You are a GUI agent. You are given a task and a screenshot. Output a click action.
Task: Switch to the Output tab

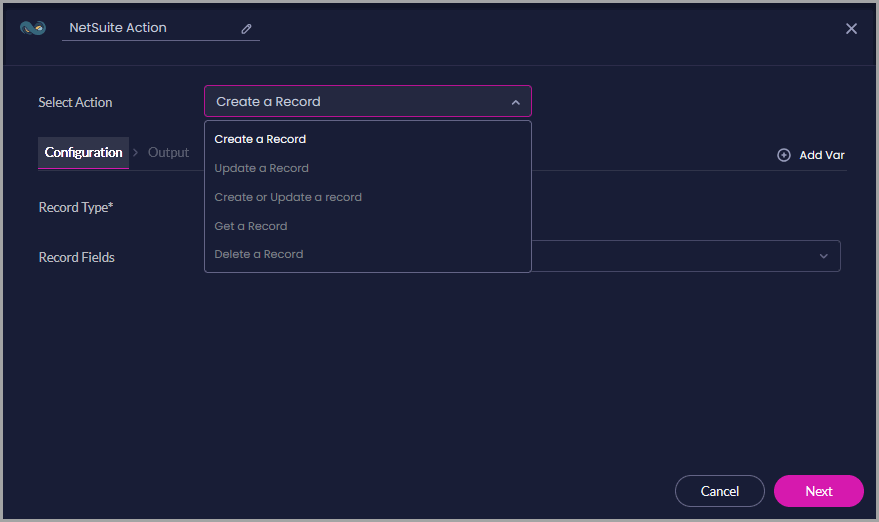click(x=168, y=153)
